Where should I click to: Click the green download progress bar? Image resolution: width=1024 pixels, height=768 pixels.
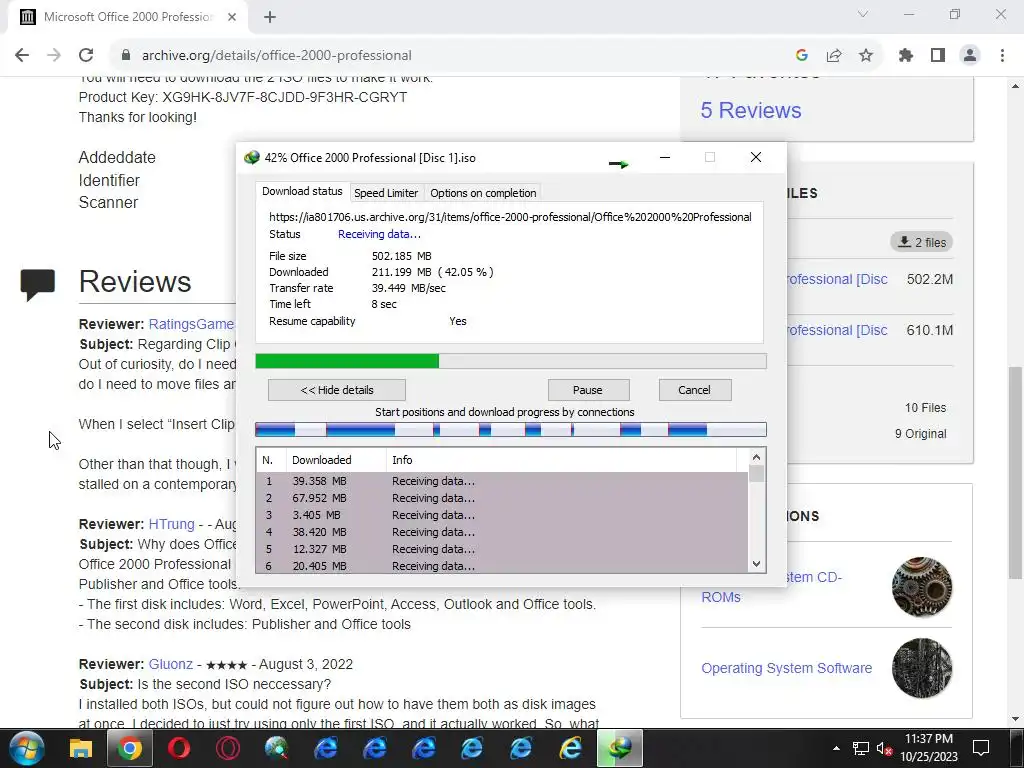[511, 361]
